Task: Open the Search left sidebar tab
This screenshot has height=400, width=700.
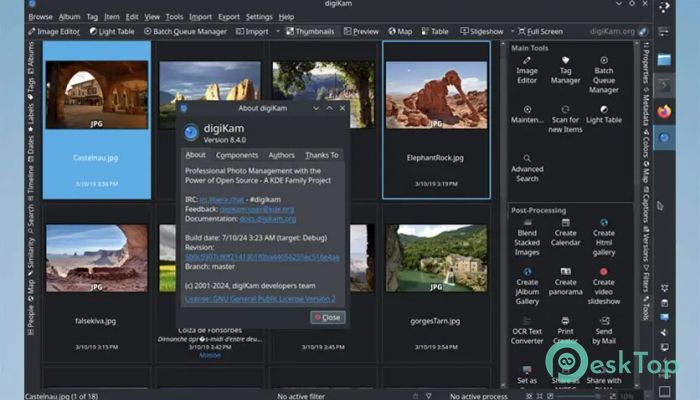Action: [31, 219]
